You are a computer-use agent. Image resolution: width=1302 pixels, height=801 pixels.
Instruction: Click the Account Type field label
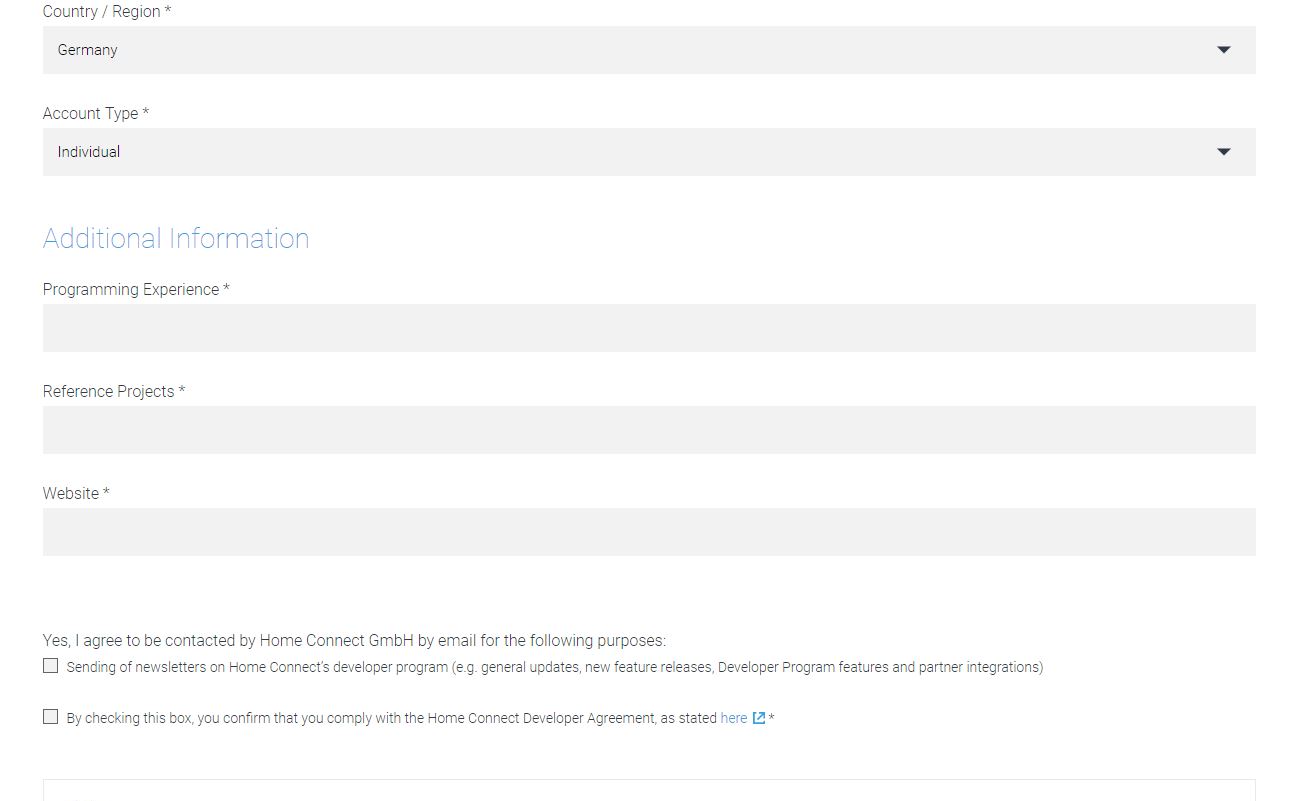point(96,114)
